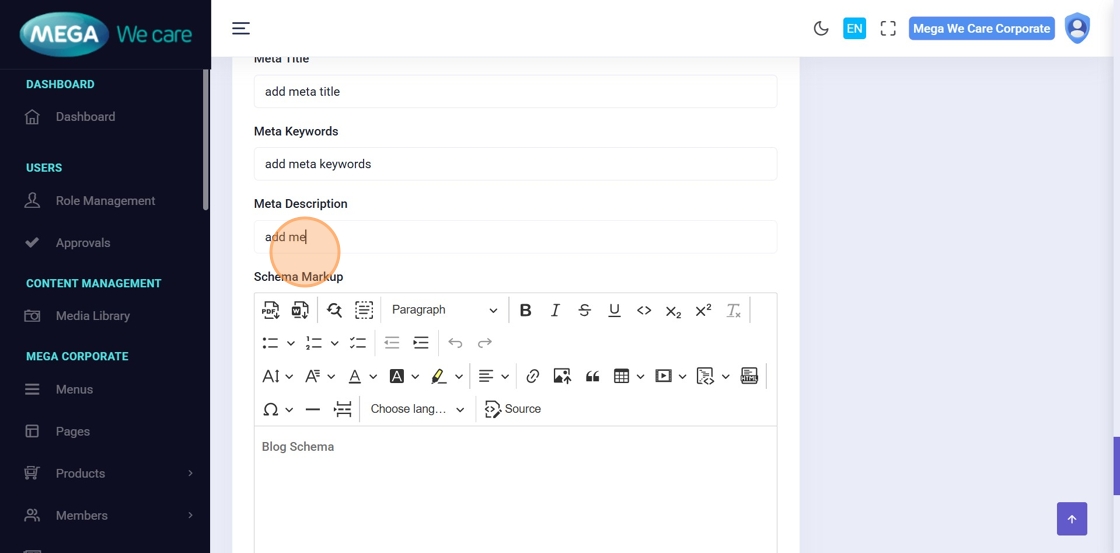
Task: Go to Role Management page
Action: (x=105, y=201)
